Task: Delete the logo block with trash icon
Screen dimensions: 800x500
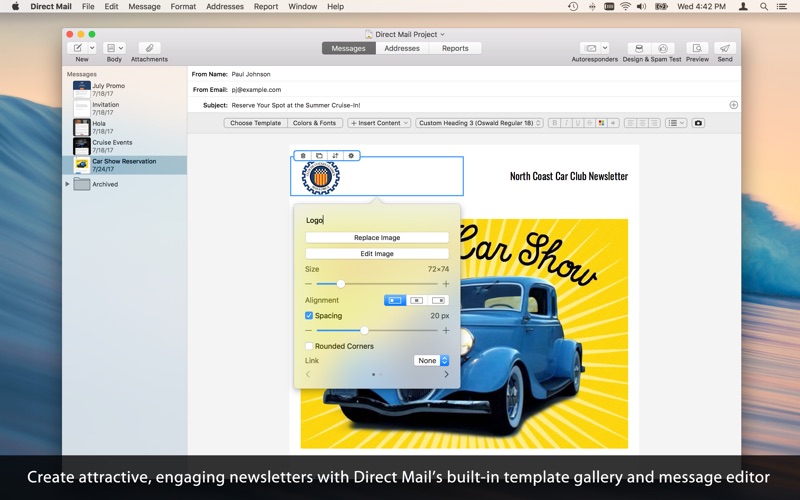Action: pos(303,156)
